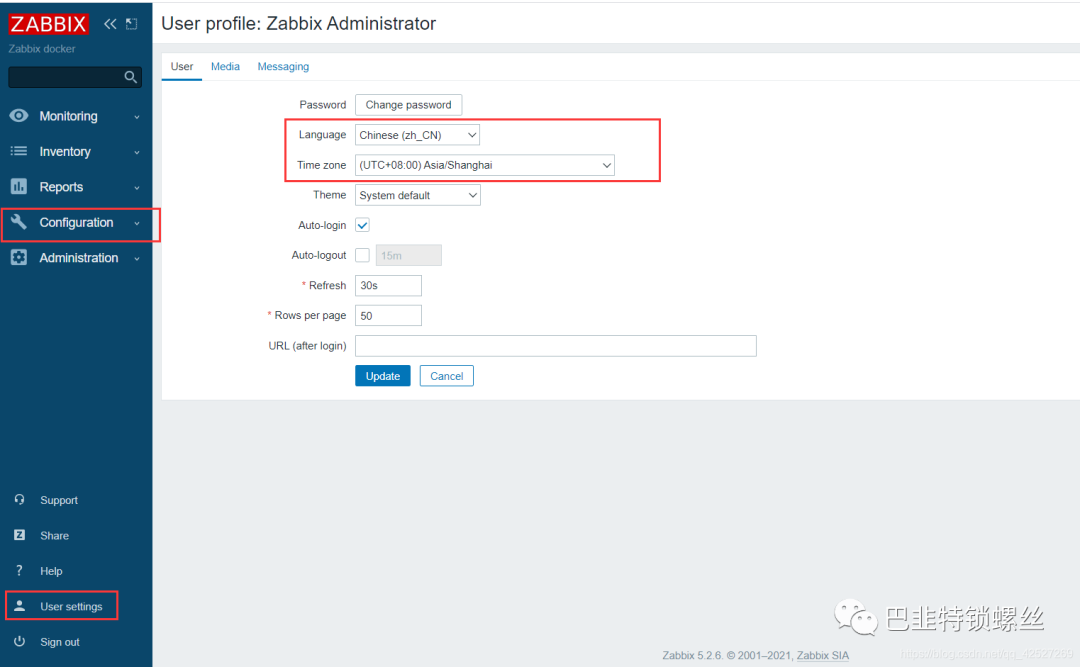Viewport: 1080px width, 667px height.
Task: Click the URL (after login) input field
Action: [556, 346]
